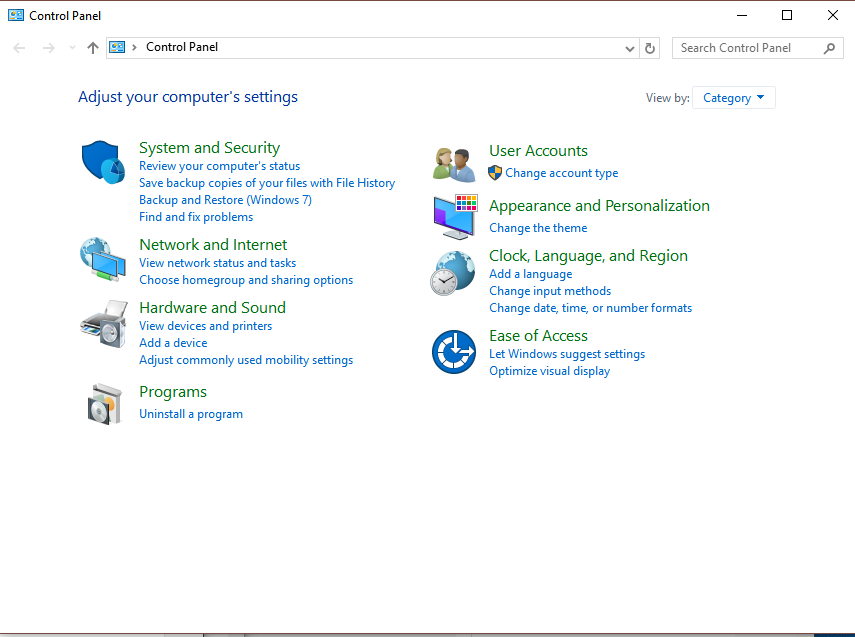The width and height of the screenshot is (855, 637).
Task: Open Adjust commonly used mobility settings
Action: [x=246, y=360]
